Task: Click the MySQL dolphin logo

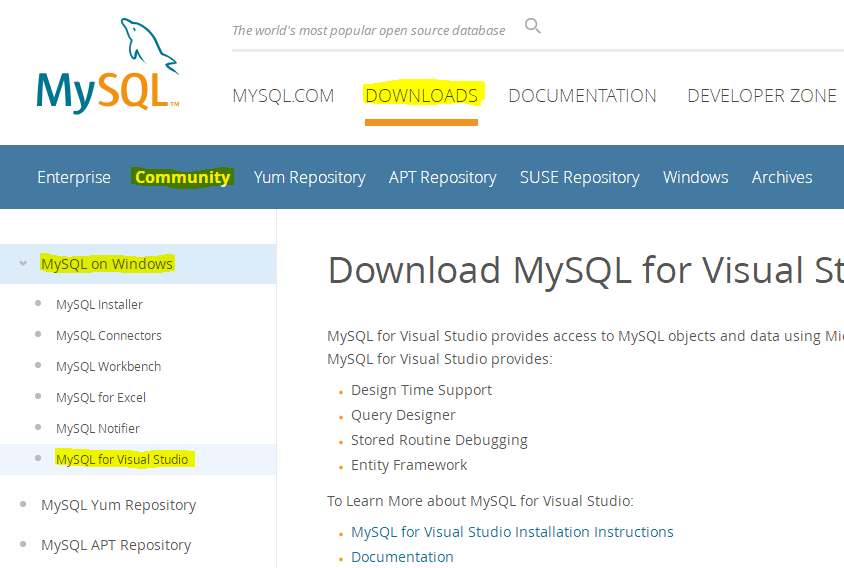Action: tap(108, 66)
